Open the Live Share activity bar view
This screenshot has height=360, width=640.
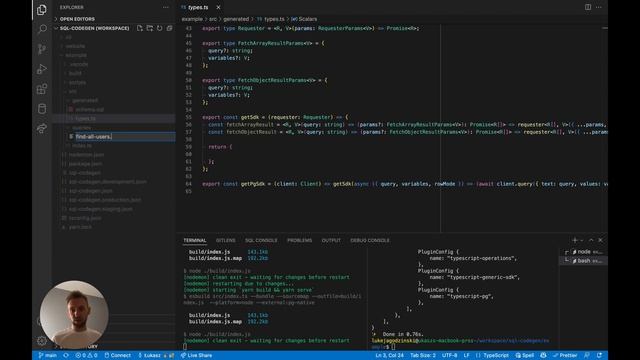[x=42, y=129]
